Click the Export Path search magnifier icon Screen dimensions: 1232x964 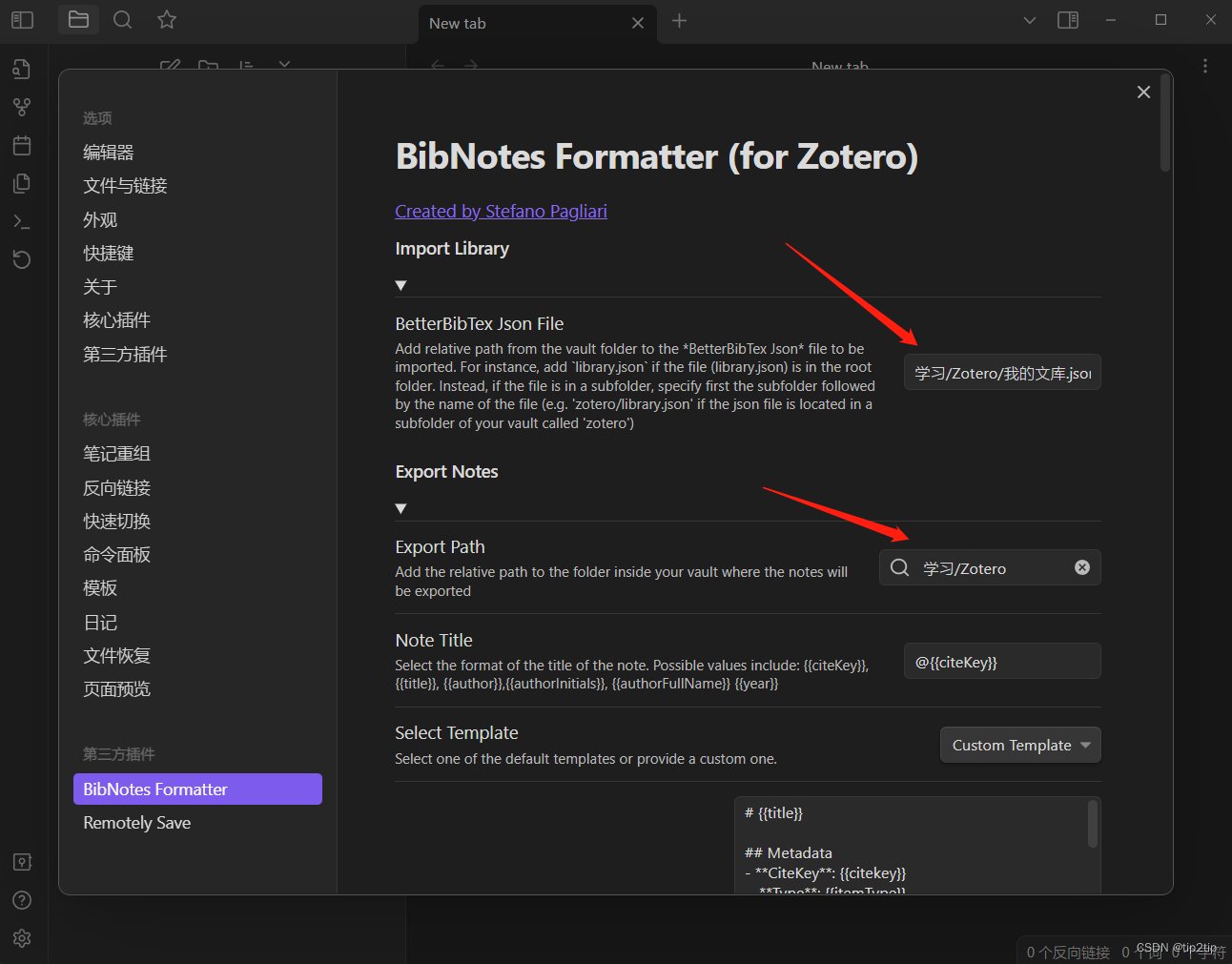[899, 567]
